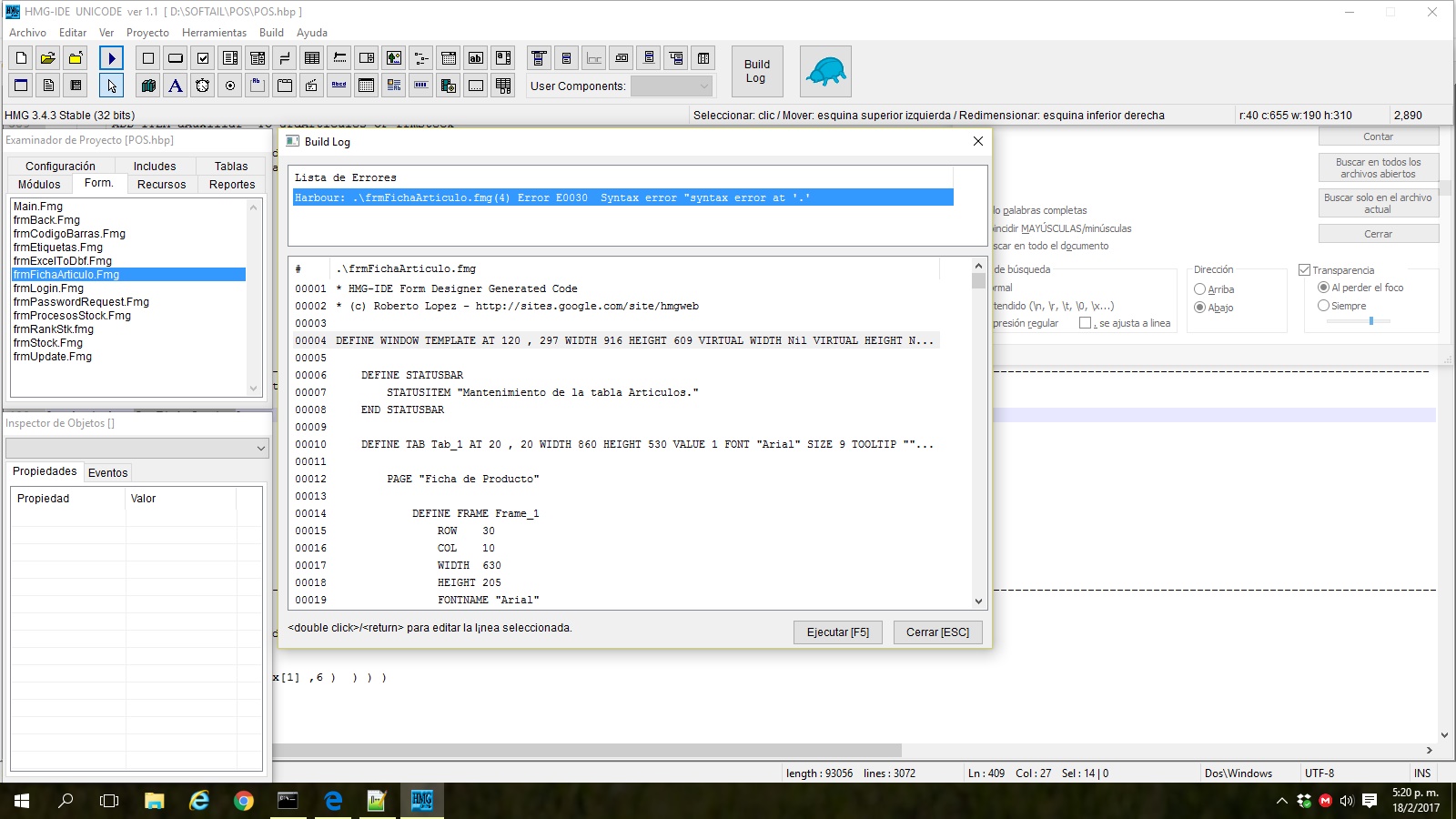Click the new form window icon
The width and height of the screenshot is (1456, 819).
pos(21,86)
